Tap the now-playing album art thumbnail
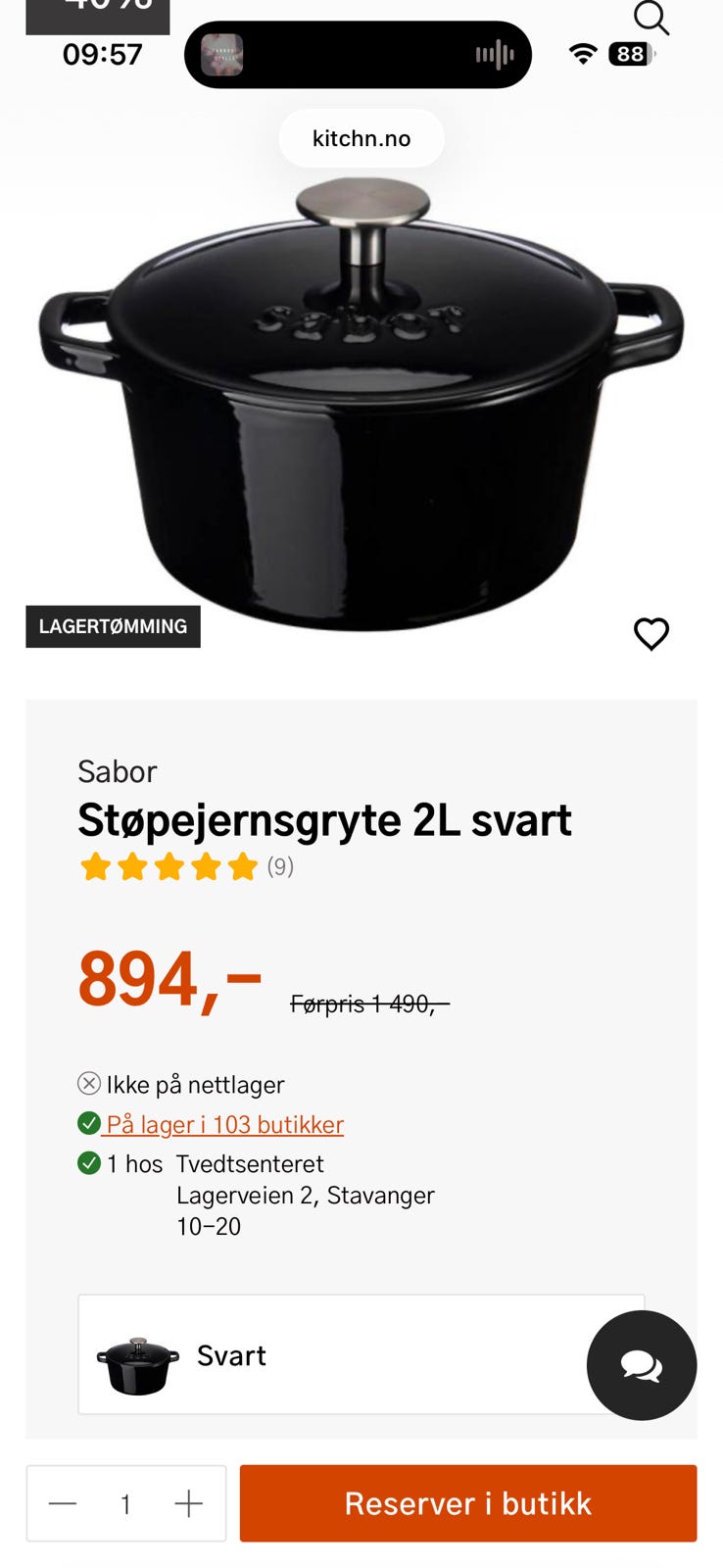 [x=221, y=55]
